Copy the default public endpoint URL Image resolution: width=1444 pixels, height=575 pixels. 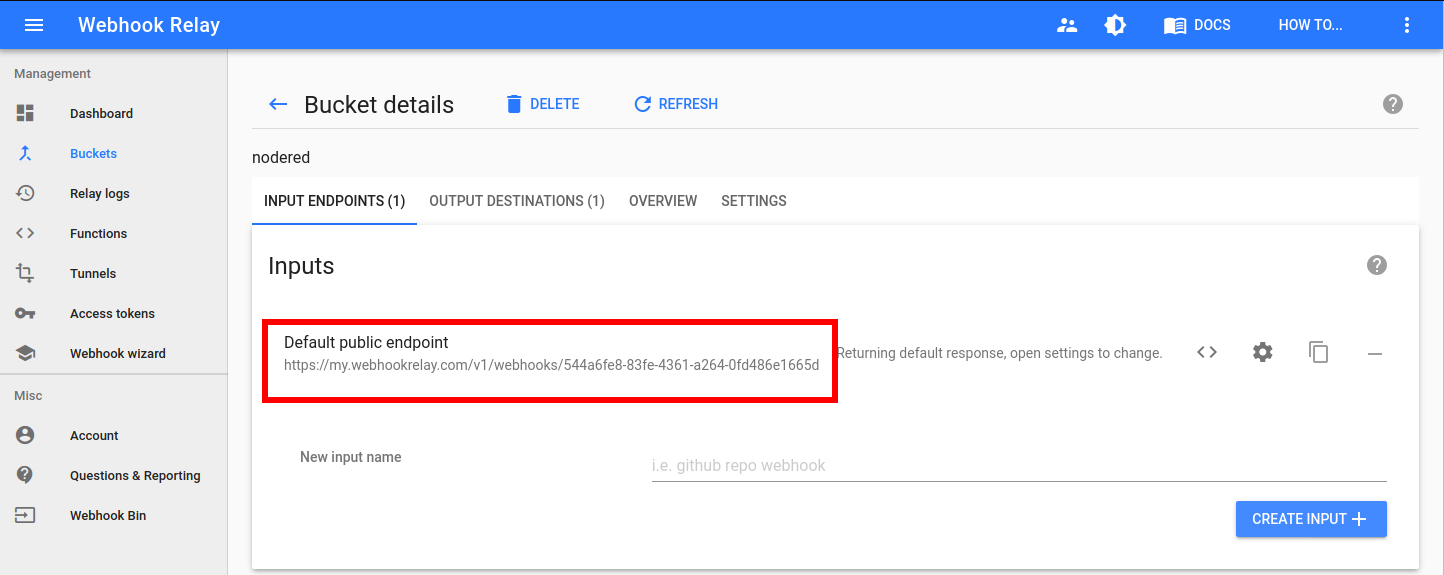click(1319, 352)
